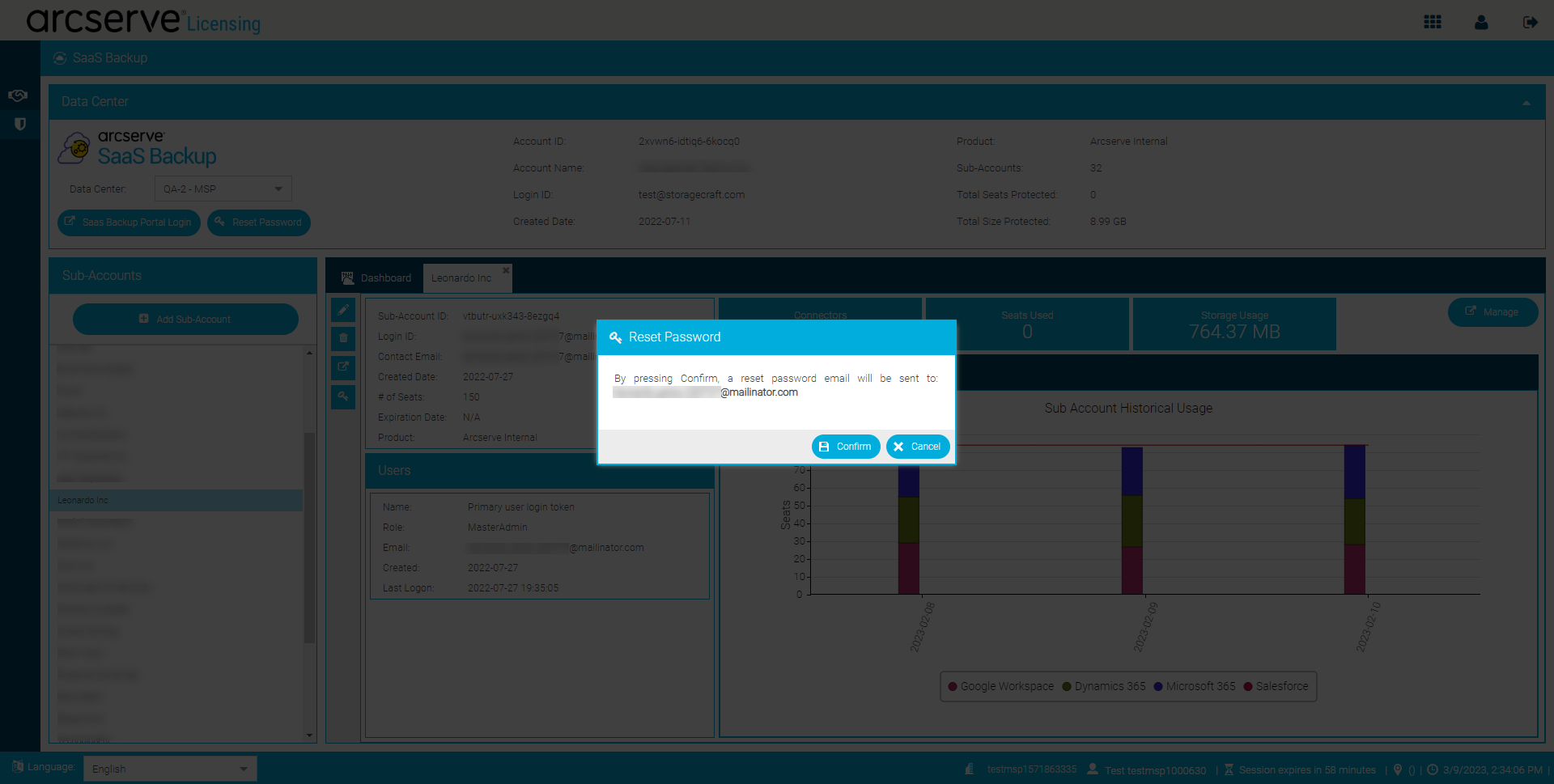Cancel the Reset Password dialog

coord(918,447)
